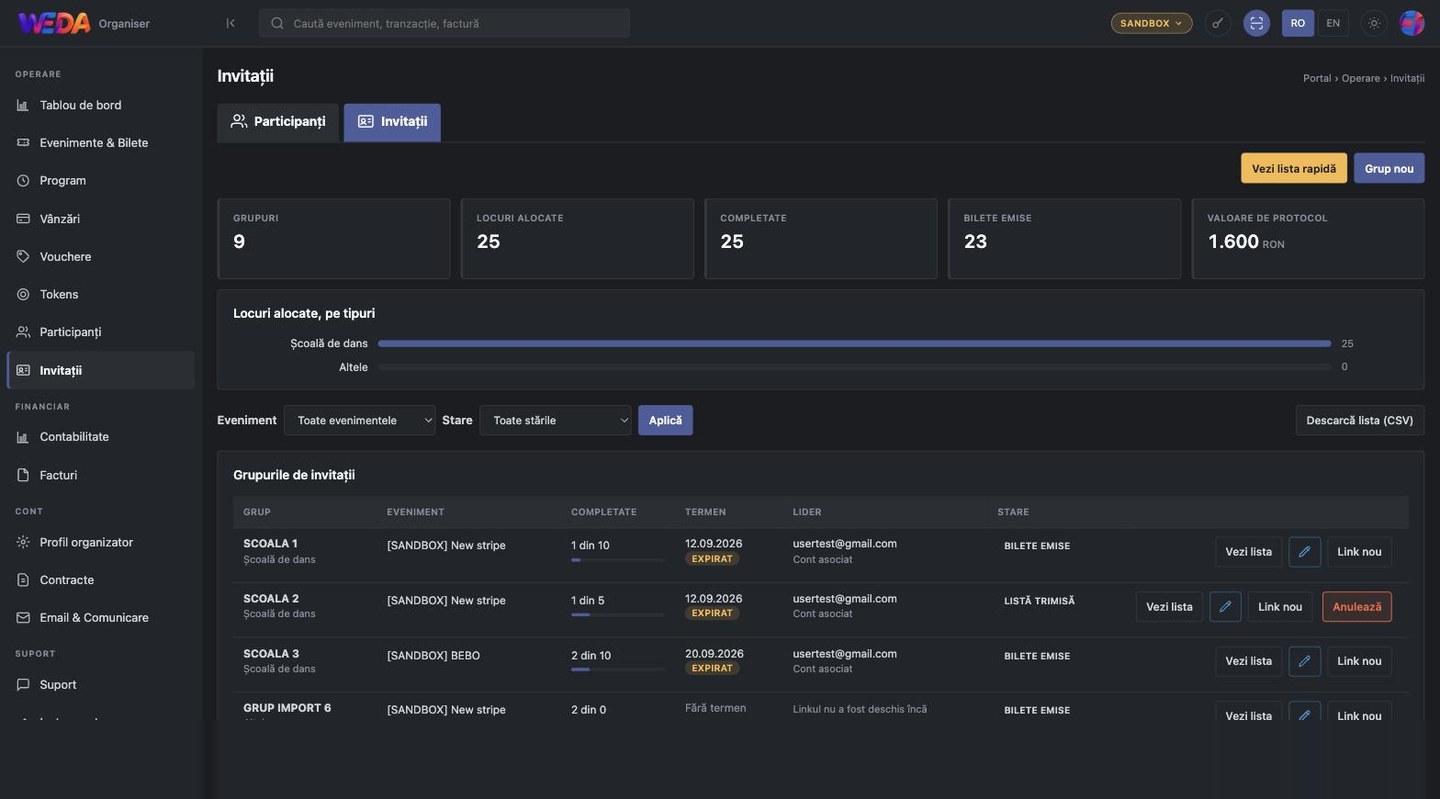Download the list as CSV
The width and height of the screenshot is (1440, 799).
click(1360, 420)
